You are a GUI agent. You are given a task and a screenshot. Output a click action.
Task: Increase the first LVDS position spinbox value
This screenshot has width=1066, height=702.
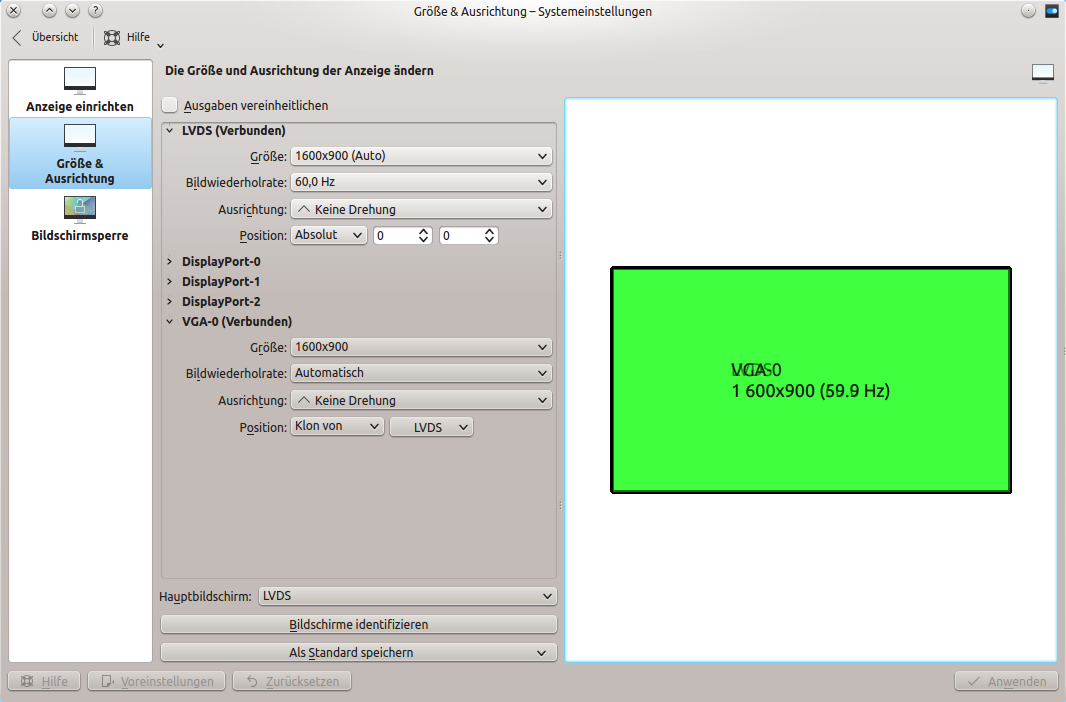pos(424,231)
